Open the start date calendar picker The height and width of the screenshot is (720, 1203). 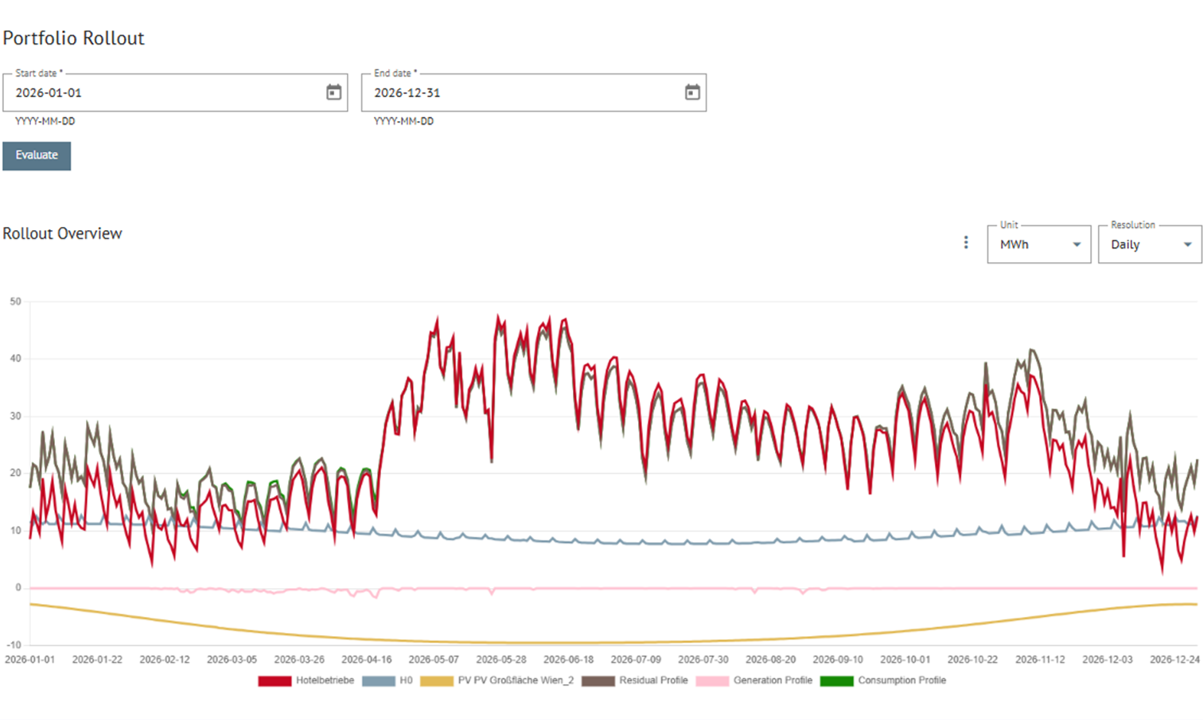[x=332, y=92]
